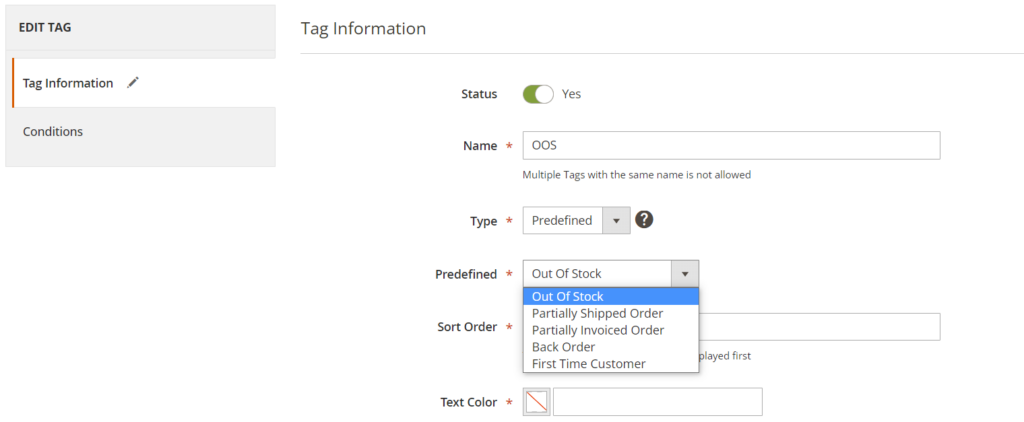Choose Back Order in the dropdown list

coord(563,347)
